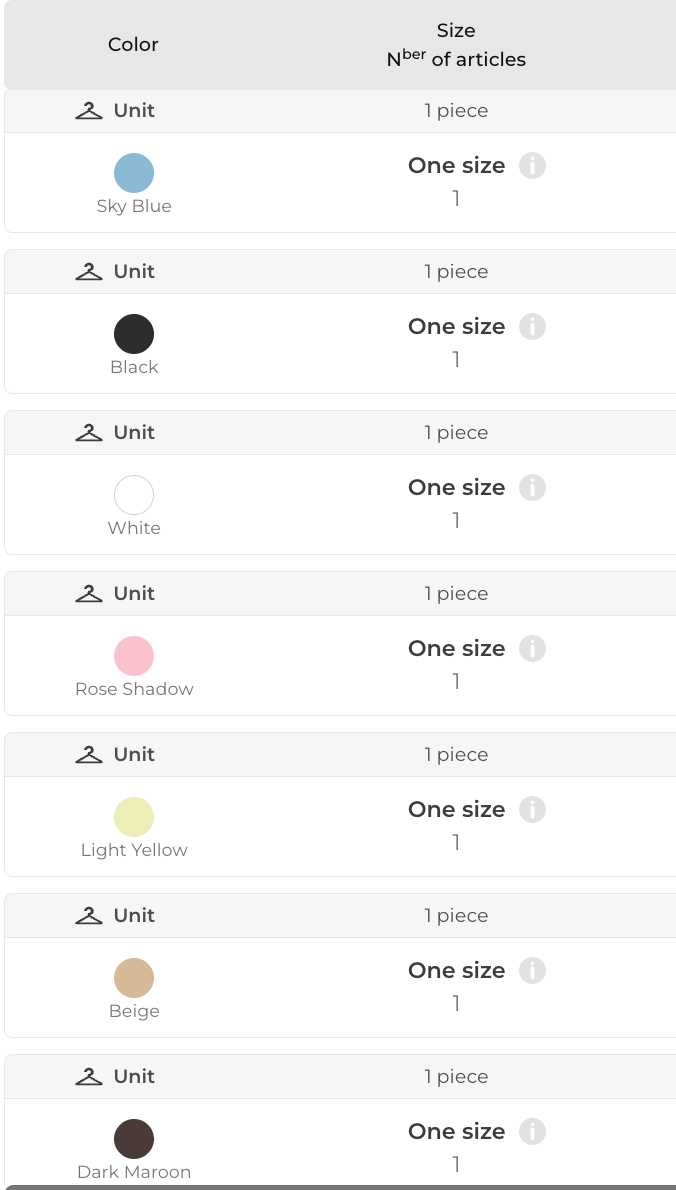Select the Dark Maroon color swatch
This screenshot has width=676, height=1190.
point(134,1139)
